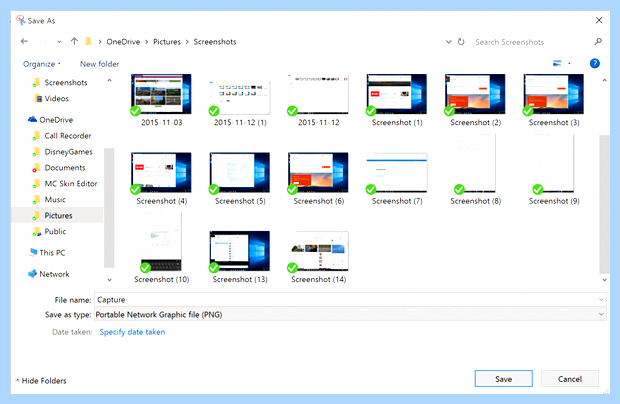Viewport: 620px width, 404px height.
Task: Select Screenshot (2) thumbnail
Action: click(475, 94)
